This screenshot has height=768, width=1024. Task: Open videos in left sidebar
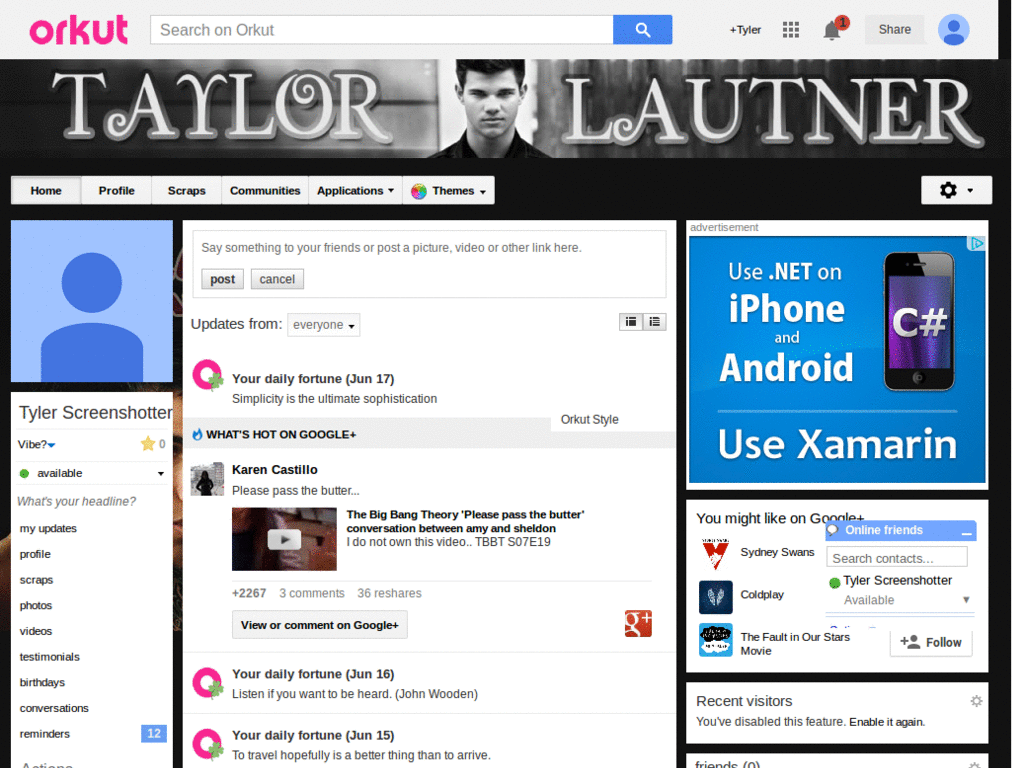35,631
